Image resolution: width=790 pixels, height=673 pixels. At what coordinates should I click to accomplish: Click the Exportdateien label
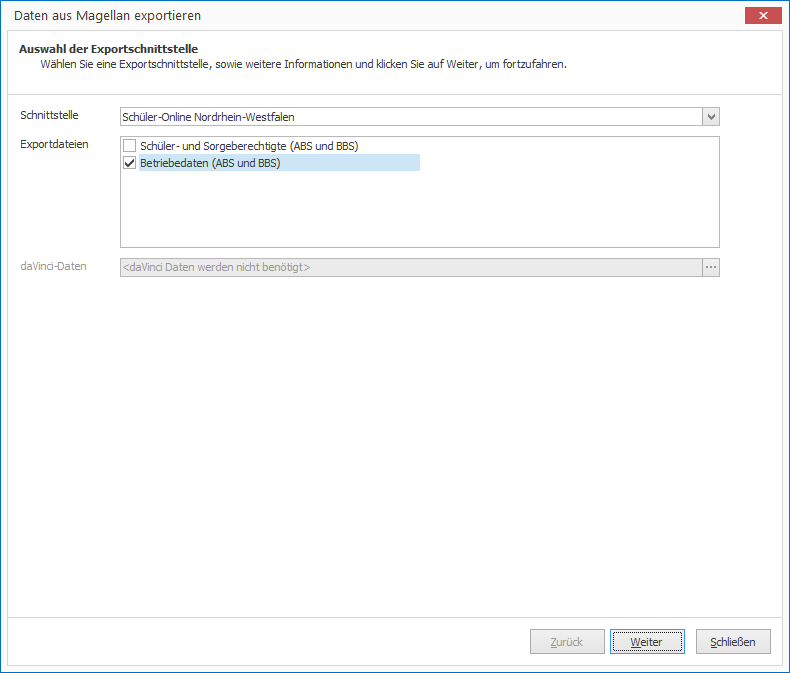(54, 144)
